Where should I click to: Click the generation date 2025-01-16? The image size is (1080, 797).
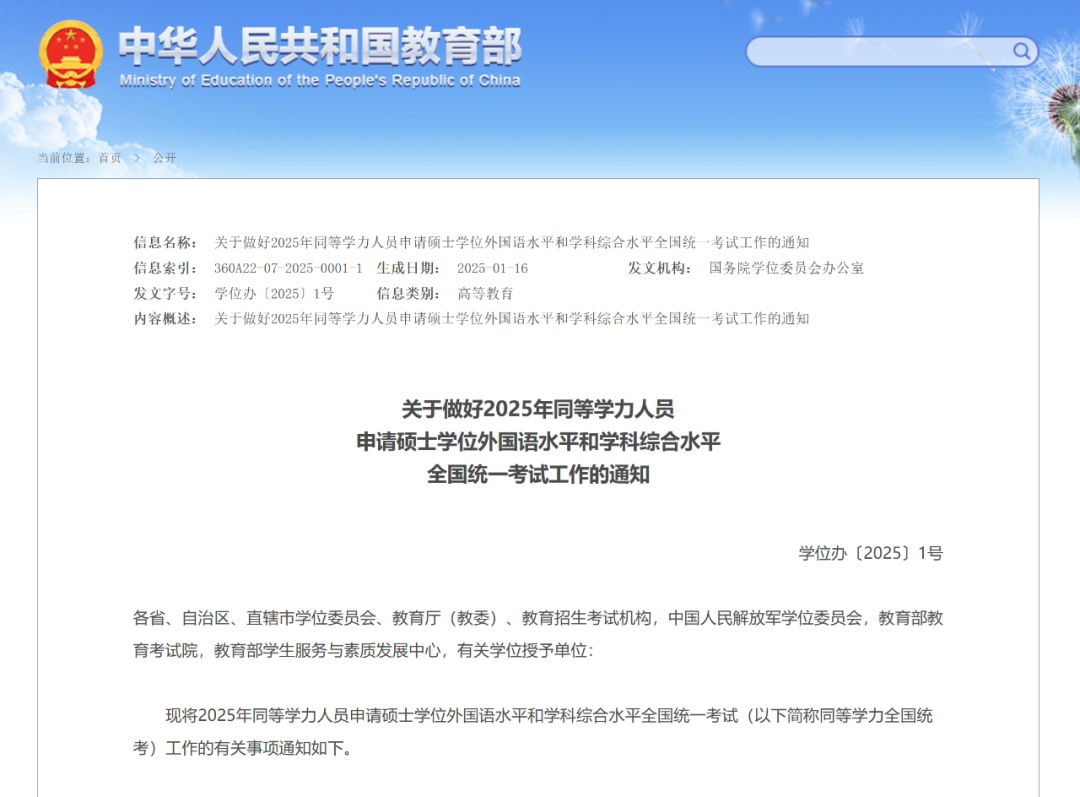pos(491,268)
